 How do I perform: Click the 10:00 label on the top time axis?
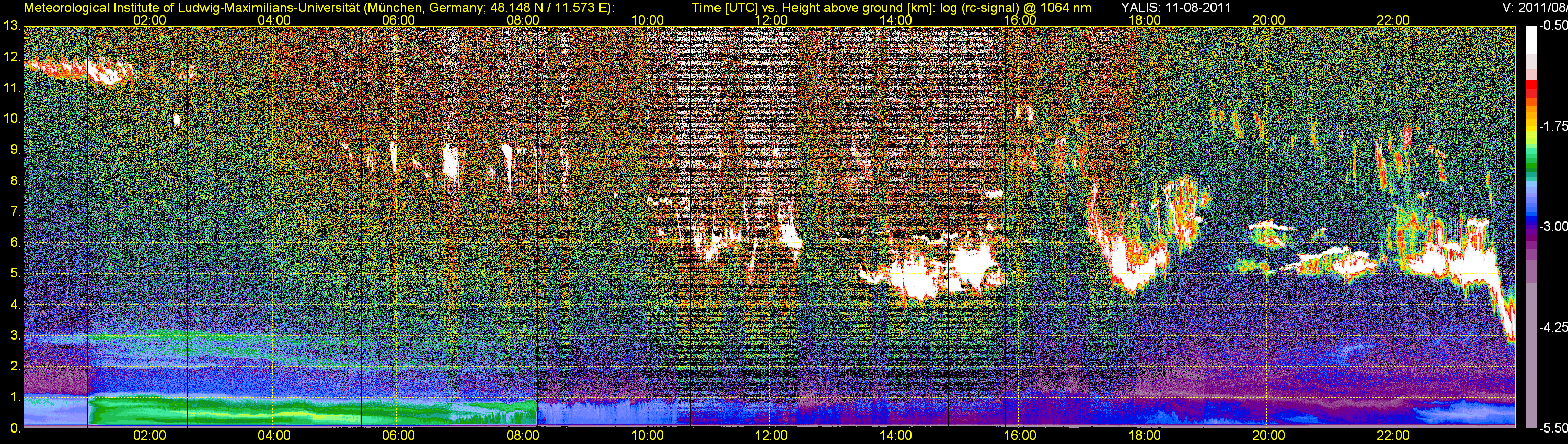click(647, 20)
